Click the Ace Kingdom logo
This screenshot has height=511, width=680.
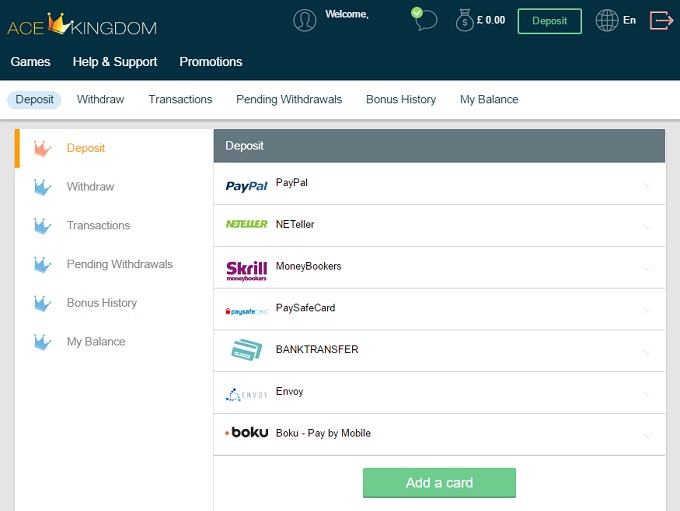tap(82, 24)
